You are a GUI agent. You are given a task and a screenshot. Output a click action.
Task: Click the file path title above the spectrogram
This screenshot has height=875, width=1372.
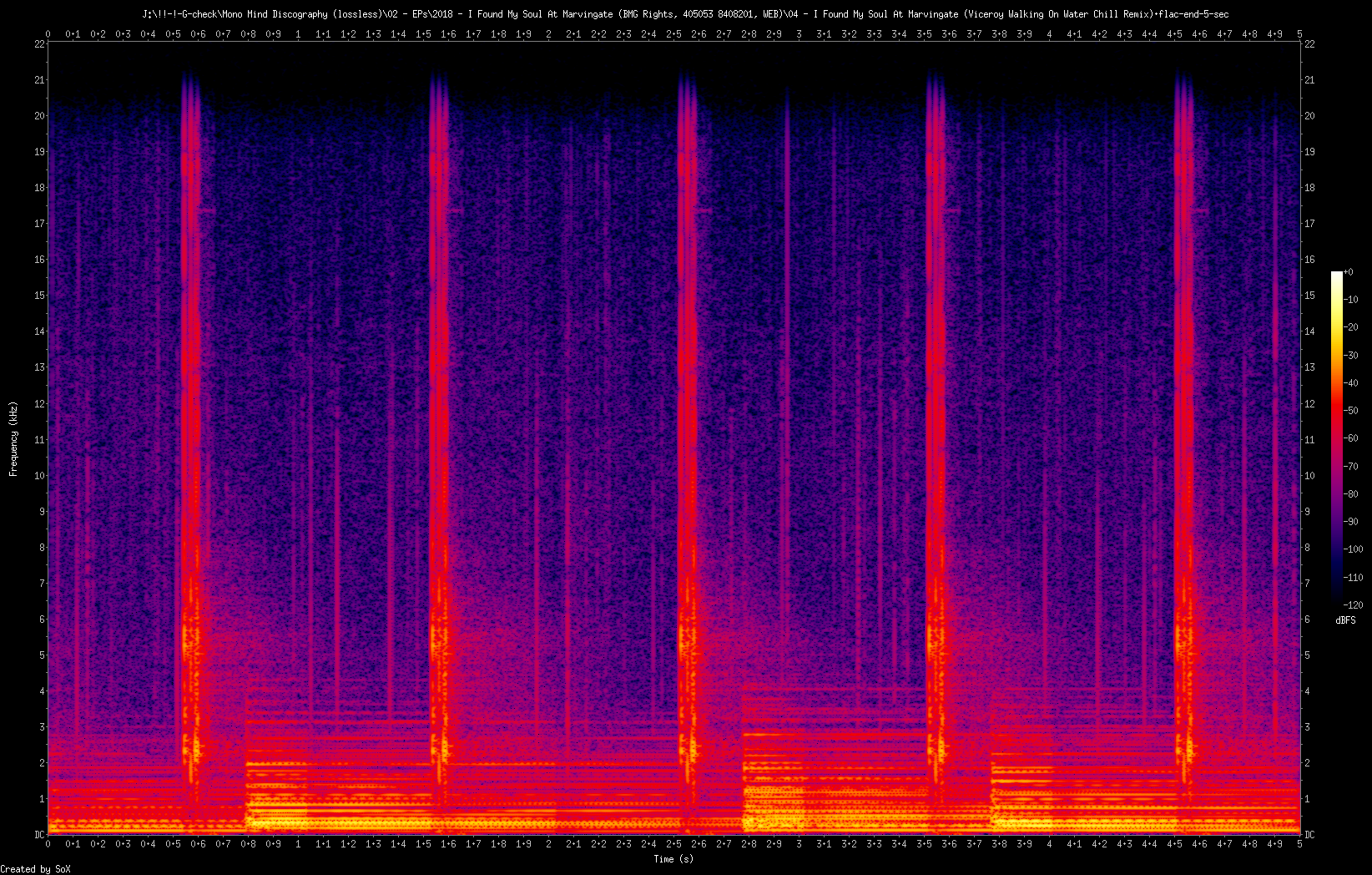point(685,14)
